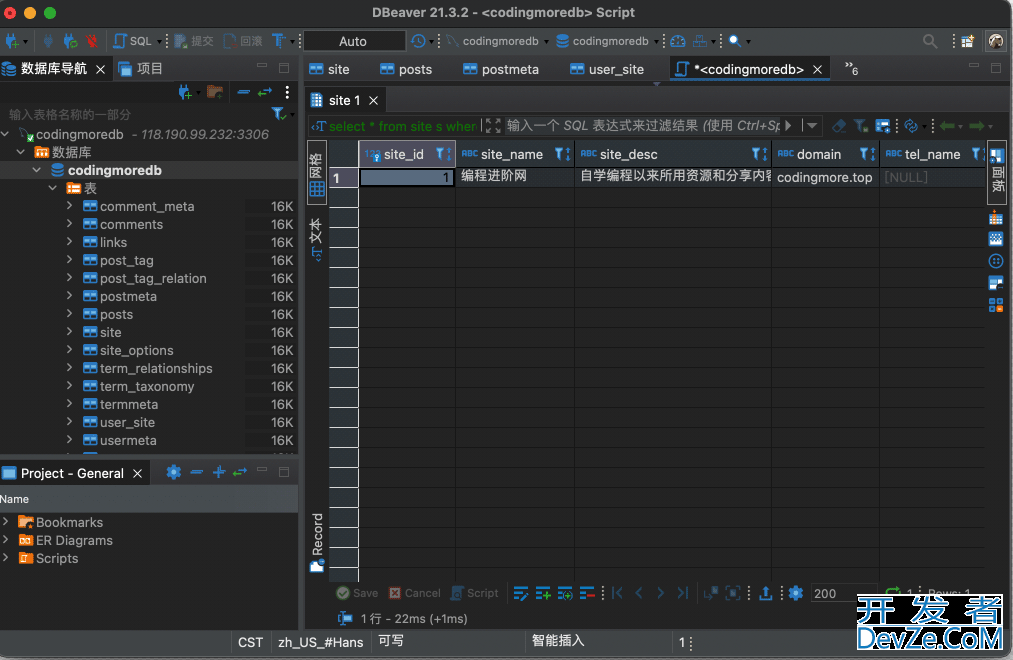The width and height of the screenshot is (1013, 660).
Task: Switch to the posts editor tab
Action: (x=406, y=69)
